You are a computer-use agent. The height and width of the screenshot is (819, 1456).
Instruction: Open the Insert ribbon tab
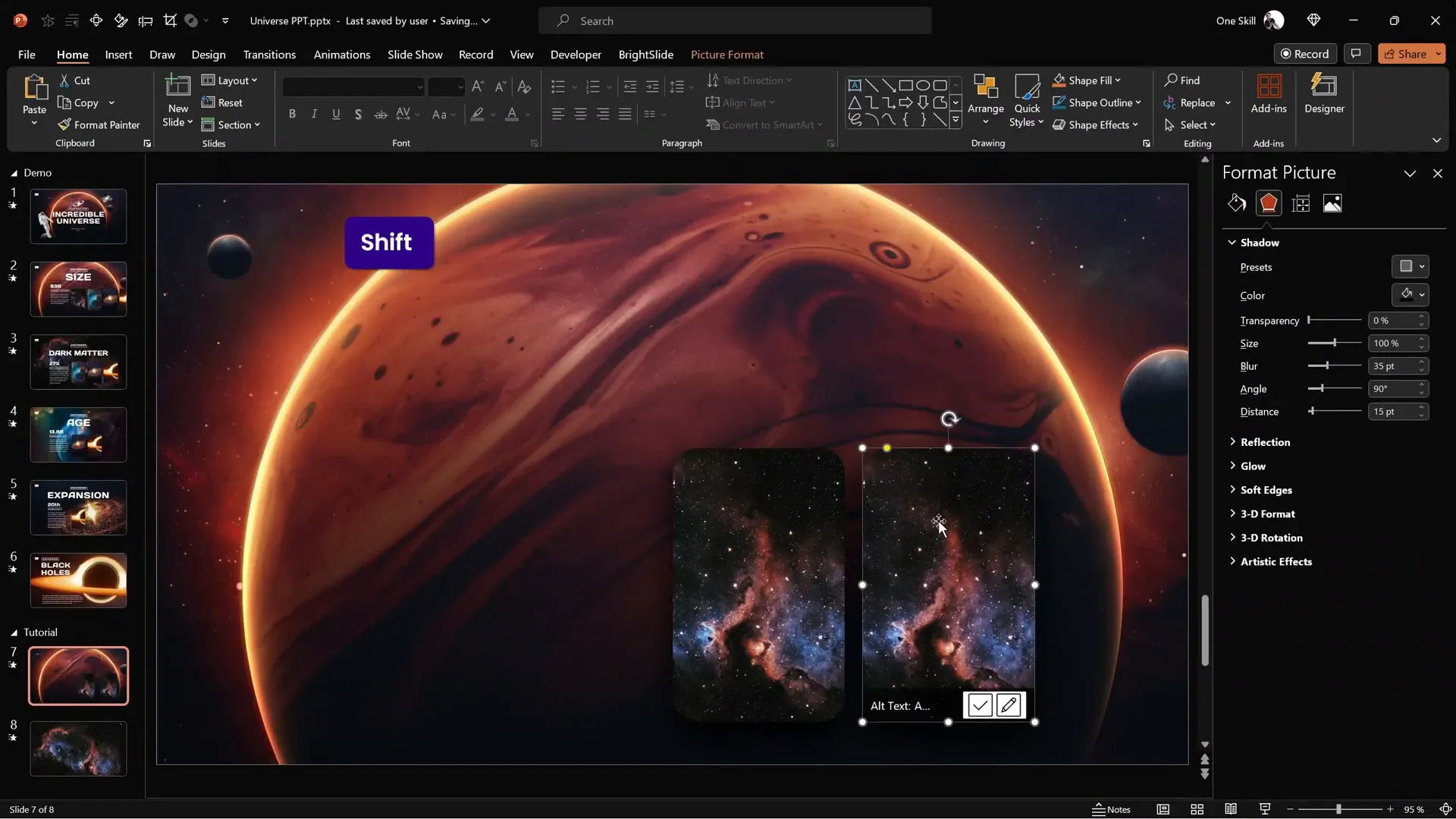point(118,55)
